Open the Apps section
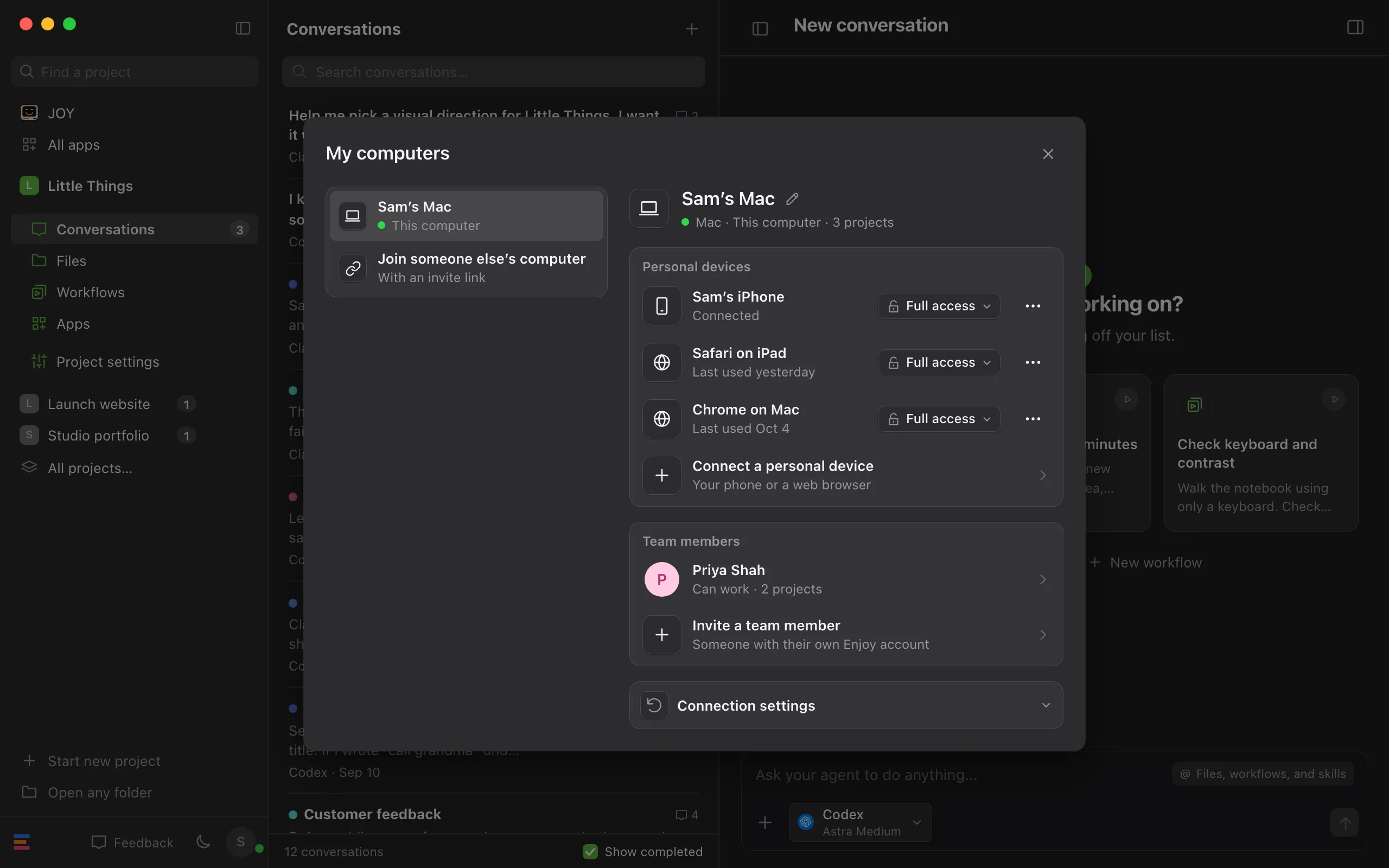Screen dimensions: 1389x868 click(135, 324)
